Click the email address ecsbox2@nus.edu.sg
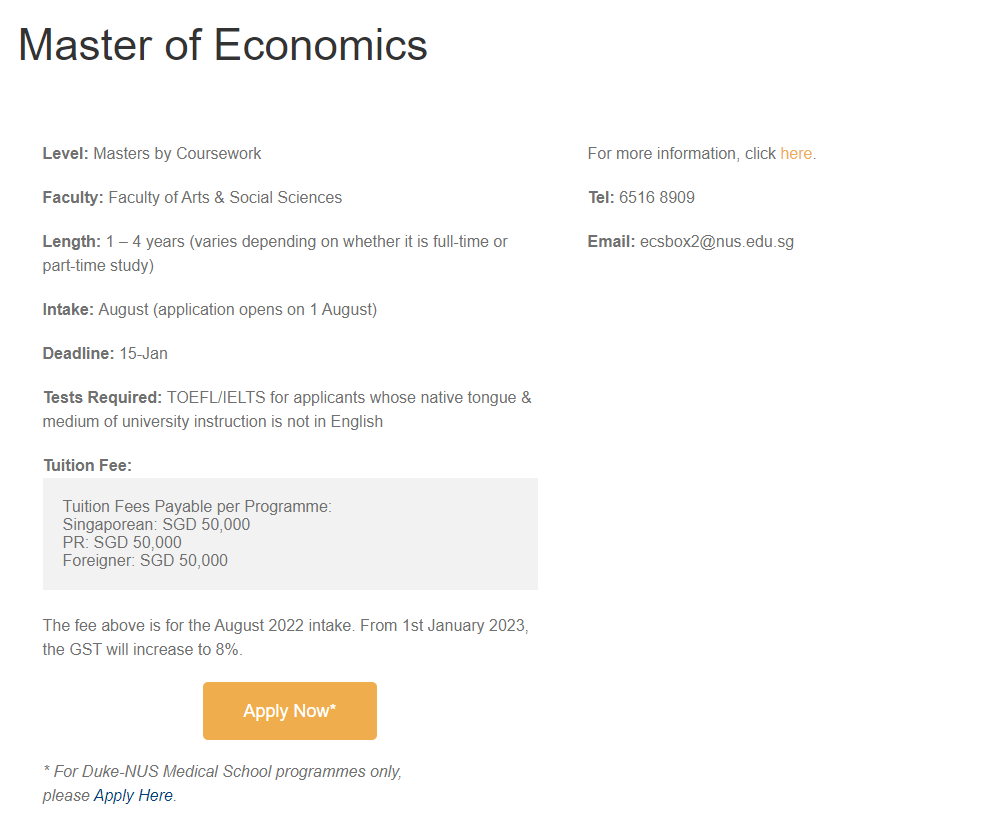This screenshot has height=831, width=986. click(717, 242)
